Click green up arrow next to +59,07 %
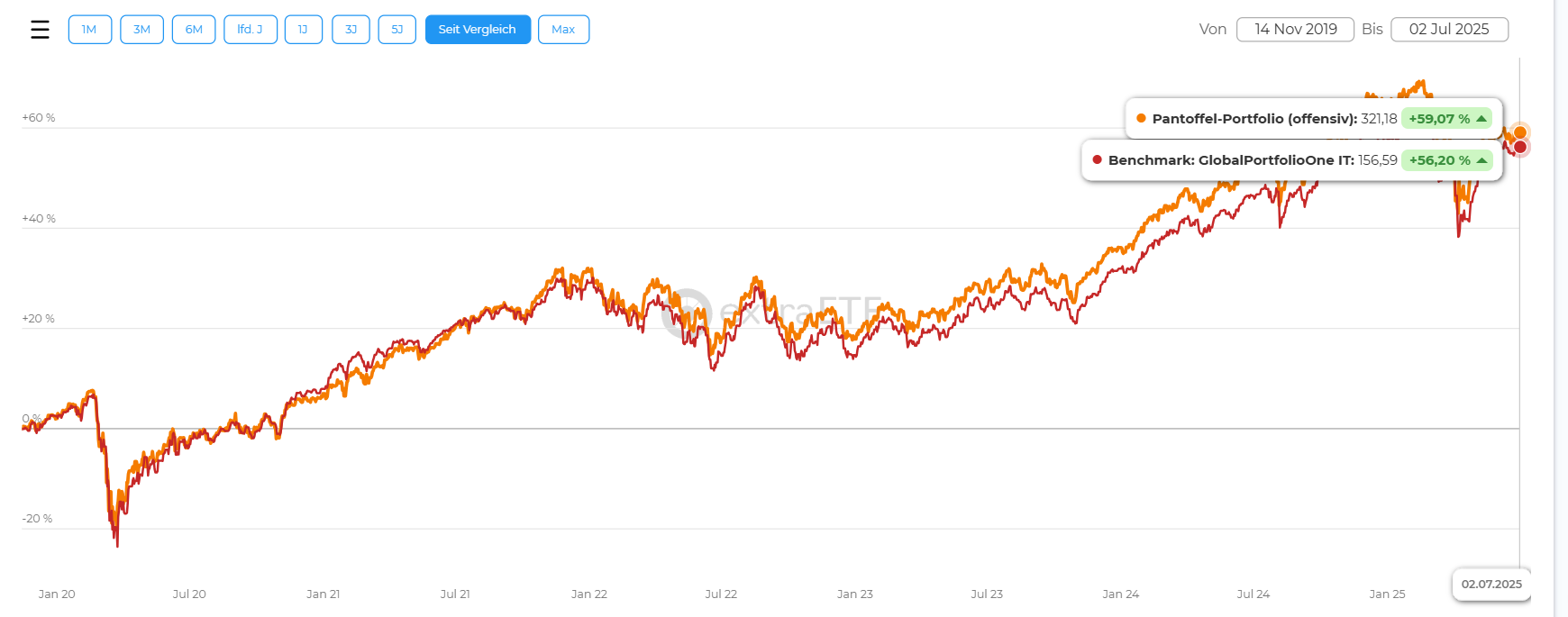The image size is (1568, 617). (1481, 119)
